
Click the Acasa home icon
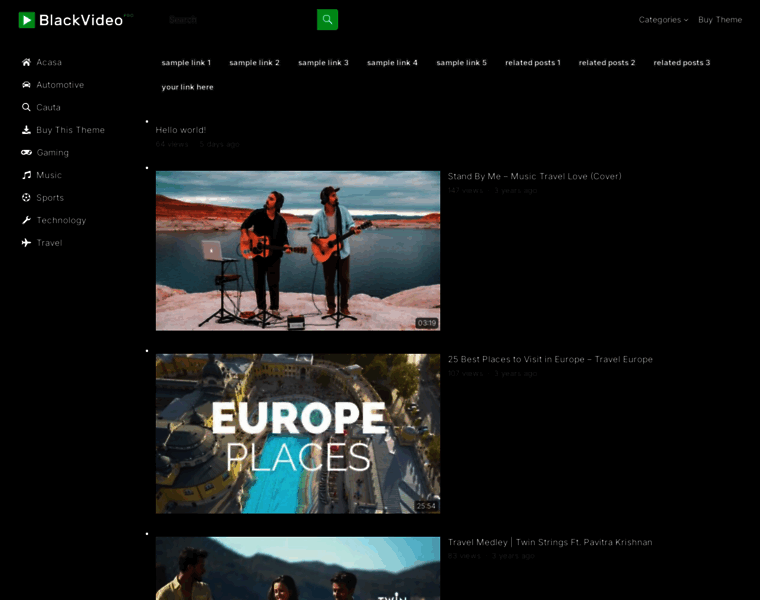point(26,62)
